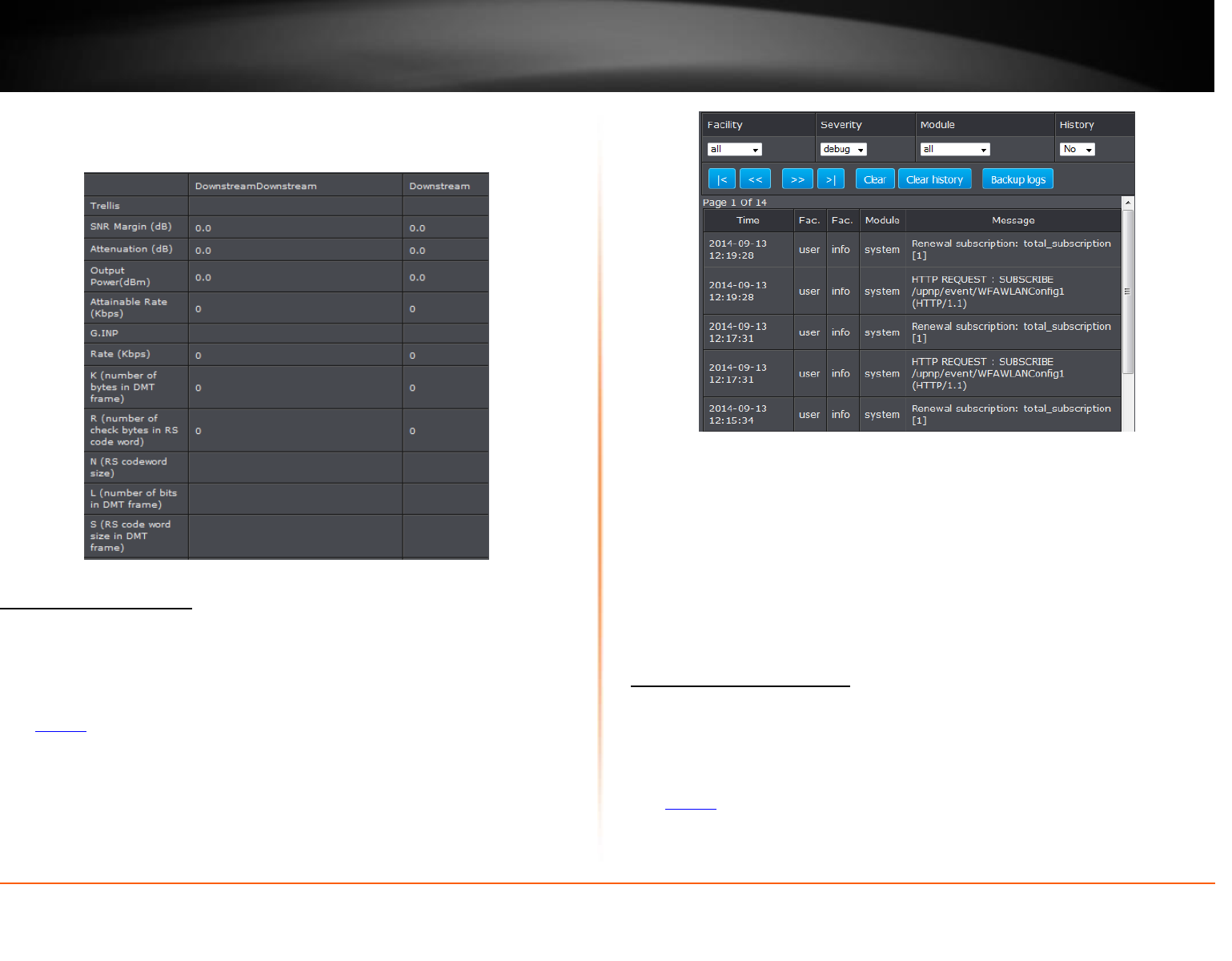Click the log list vertical scrollbar thumb
Image resolution: width=1232 pixels, height=961 pixels.
(x=1128, y=292)
